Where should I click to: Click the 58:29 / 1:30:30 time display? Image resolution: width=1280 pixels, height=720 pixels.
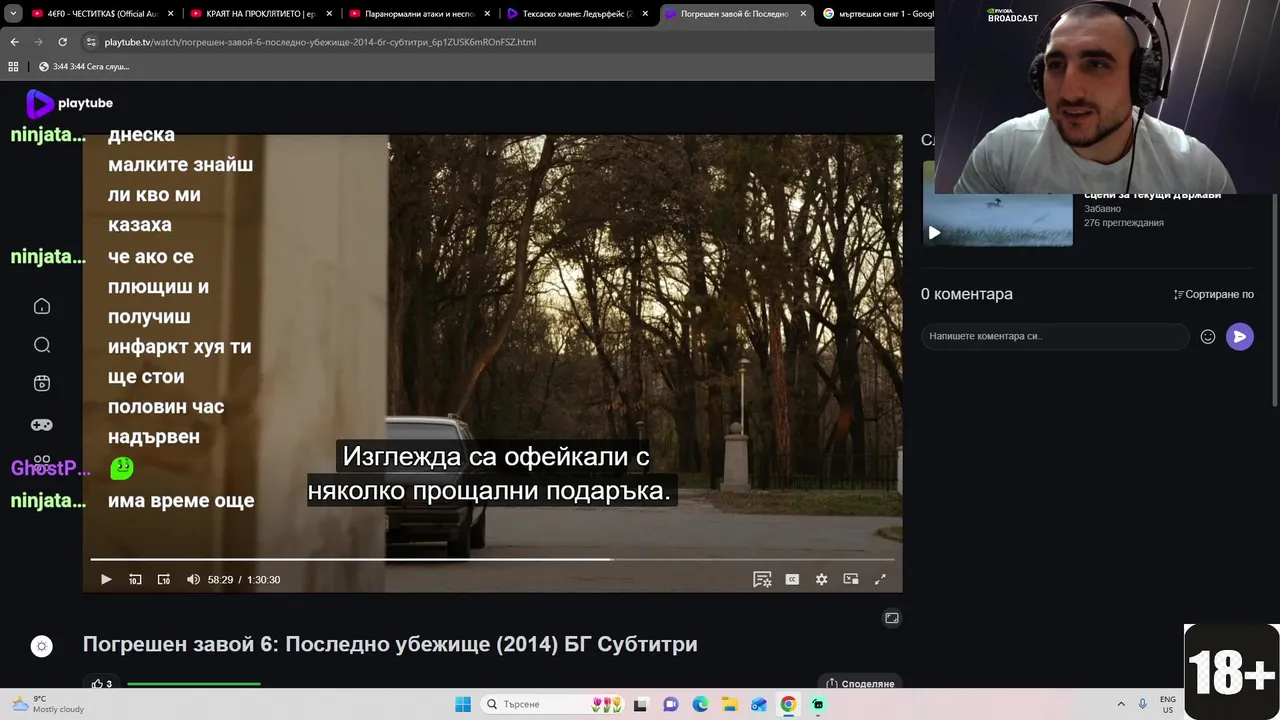[x=244, y=580]
